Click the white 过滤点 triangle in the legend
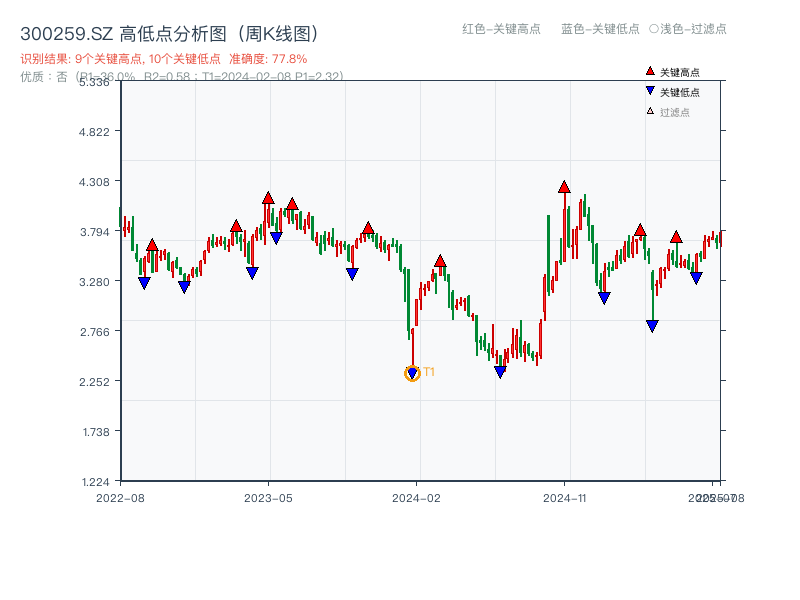Image resolution: width=800 pixels, height=600 pixels. point(650,111)
